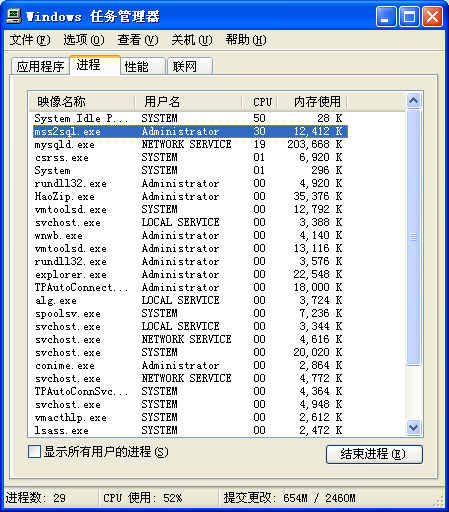Screen dimensions: 449x512
Task: Select the System Idle P... process row
Action: (190, 118)
